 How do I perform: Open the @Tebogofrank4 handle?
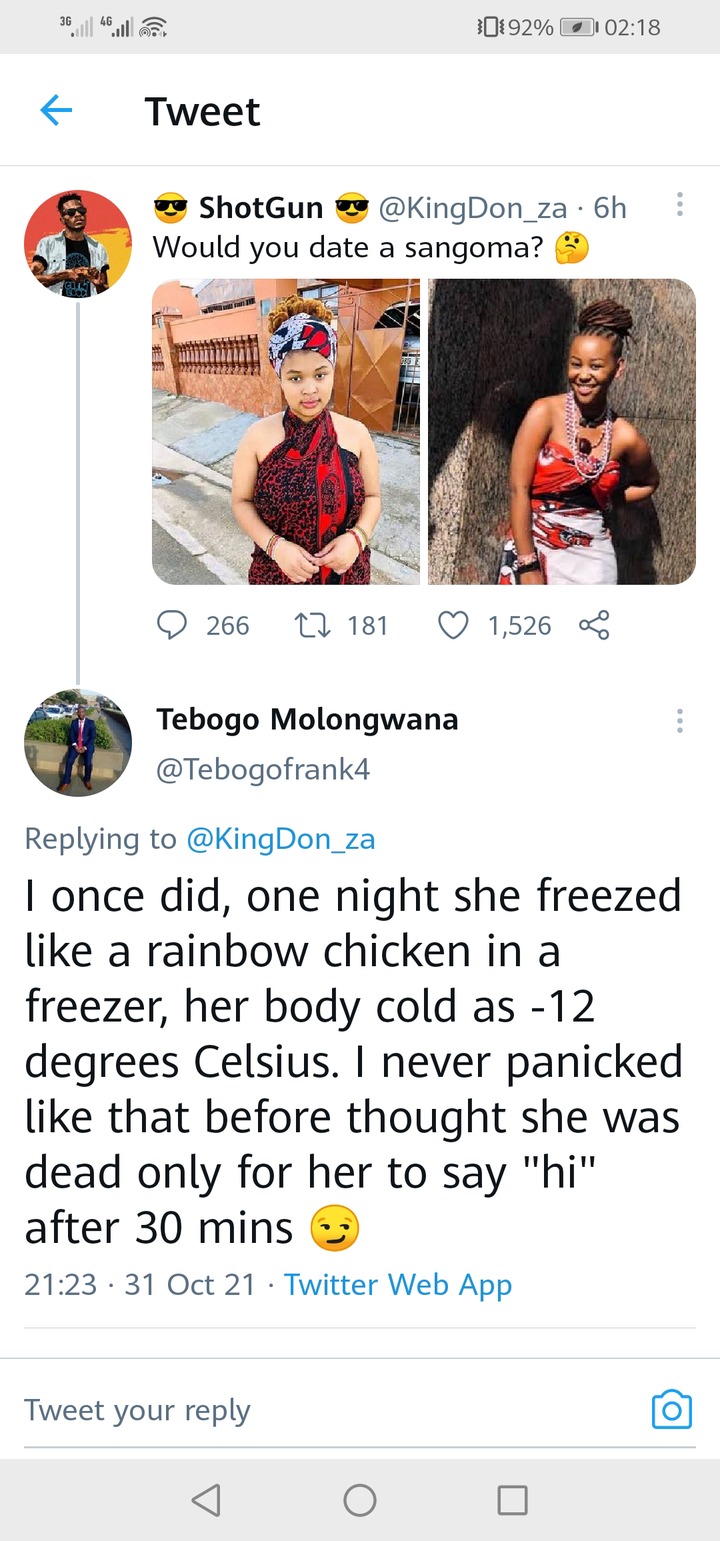pos(263,769)
